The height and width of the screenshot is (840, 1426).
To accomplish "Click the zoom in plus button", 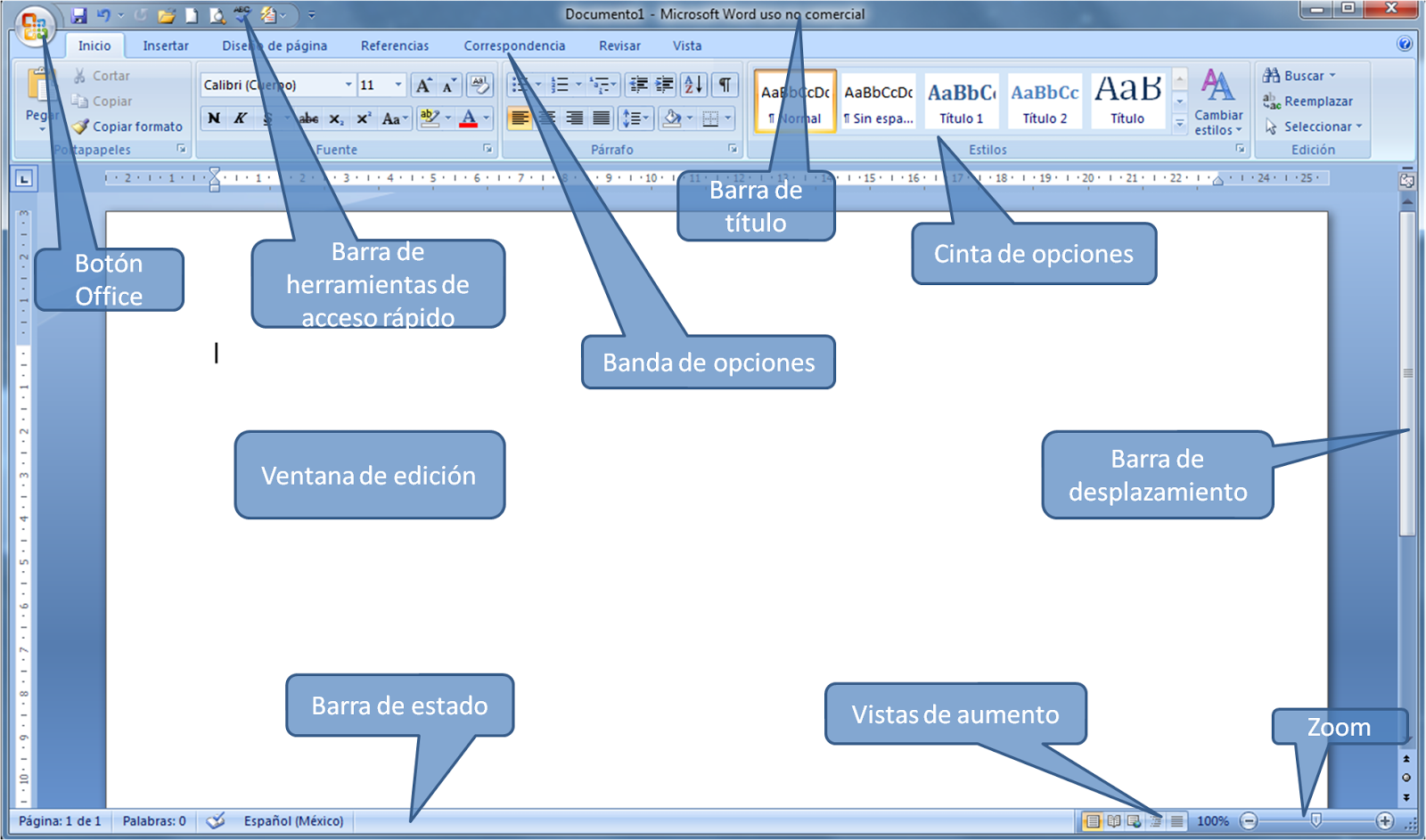I will click(1384, 820).
